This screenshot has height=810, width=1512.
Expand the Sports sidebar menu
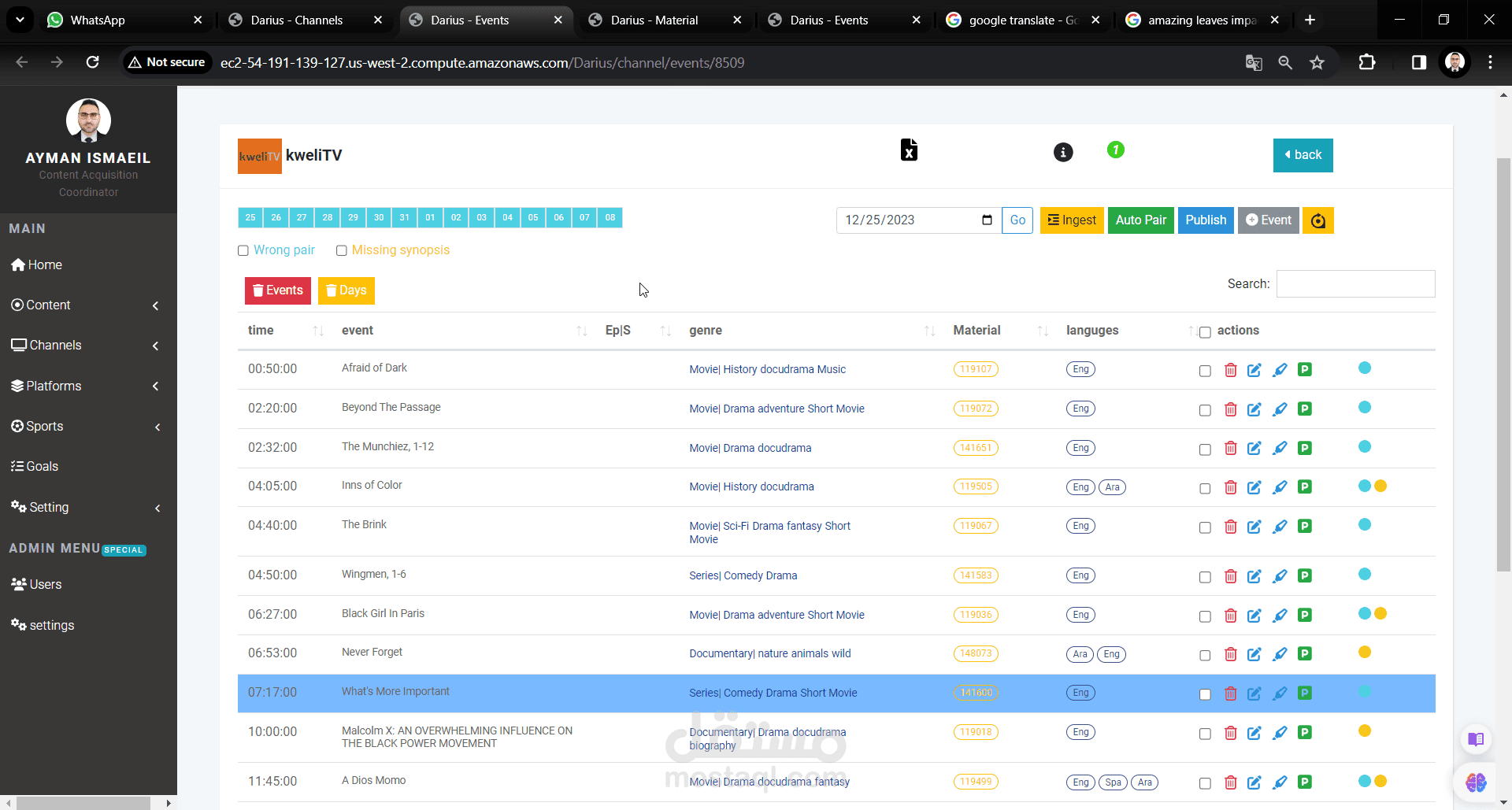88,427
